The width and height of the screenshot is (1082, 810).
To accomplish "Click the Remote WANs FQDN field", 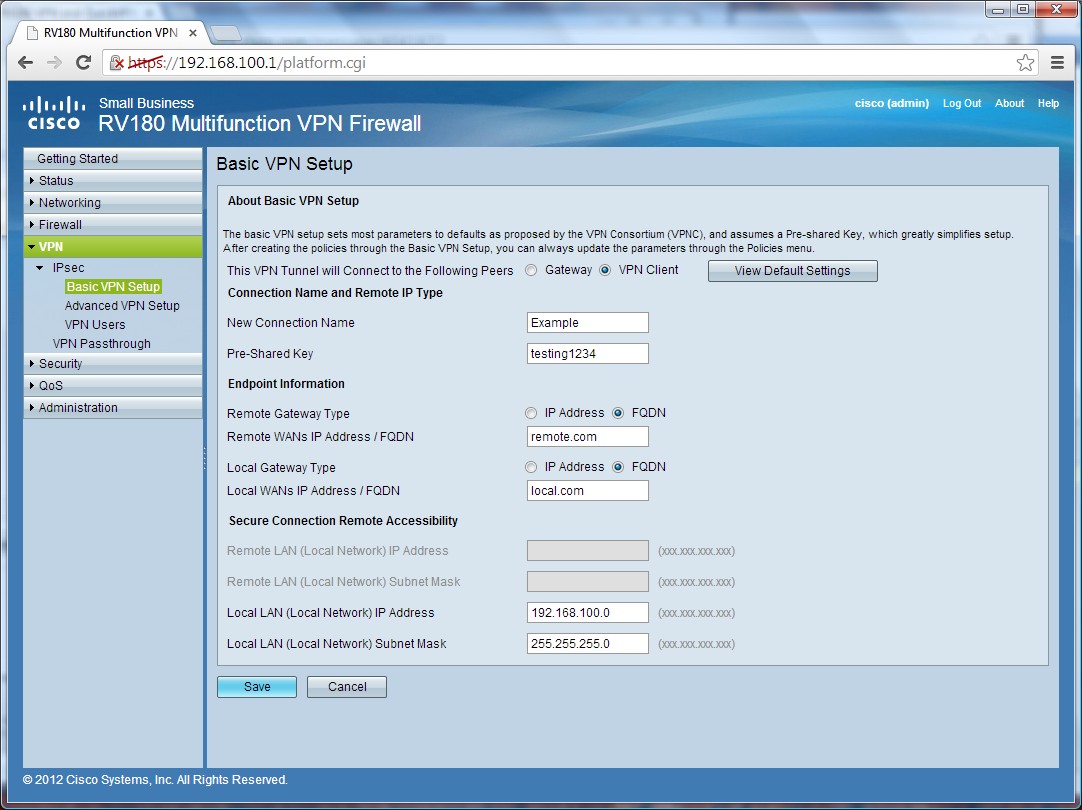I will click(x=588, y=437).
